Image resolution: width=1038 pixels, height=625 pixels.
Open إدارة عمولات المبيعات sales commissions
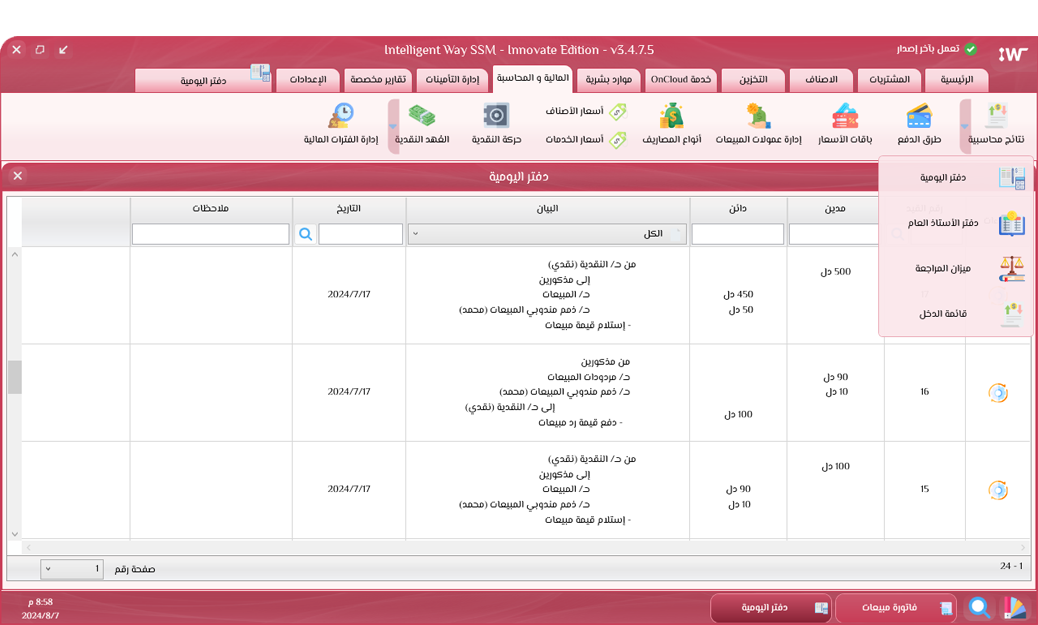pyautogui.click(x=758, y=124)
